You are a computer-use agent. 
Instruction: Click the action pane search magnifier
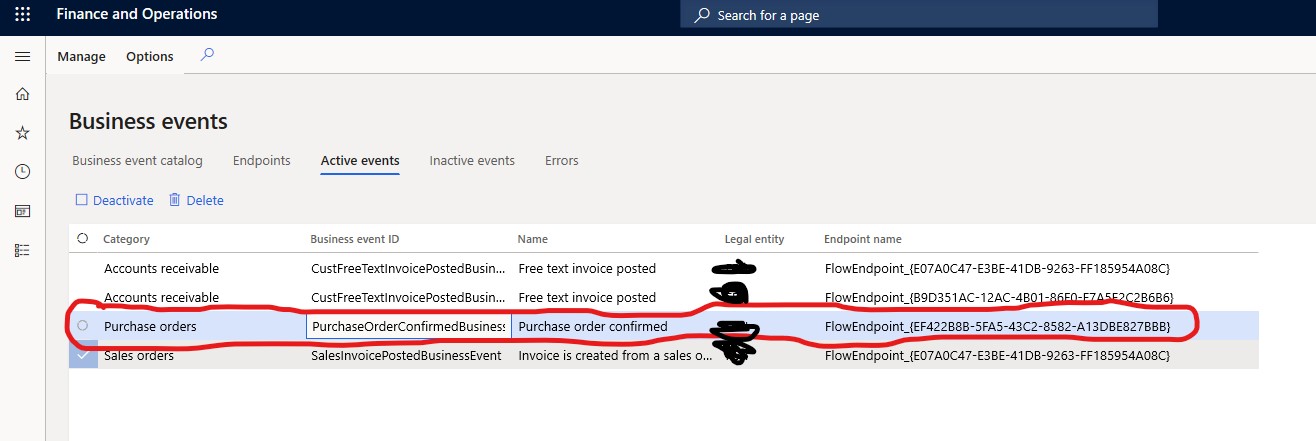pos(207,56)
